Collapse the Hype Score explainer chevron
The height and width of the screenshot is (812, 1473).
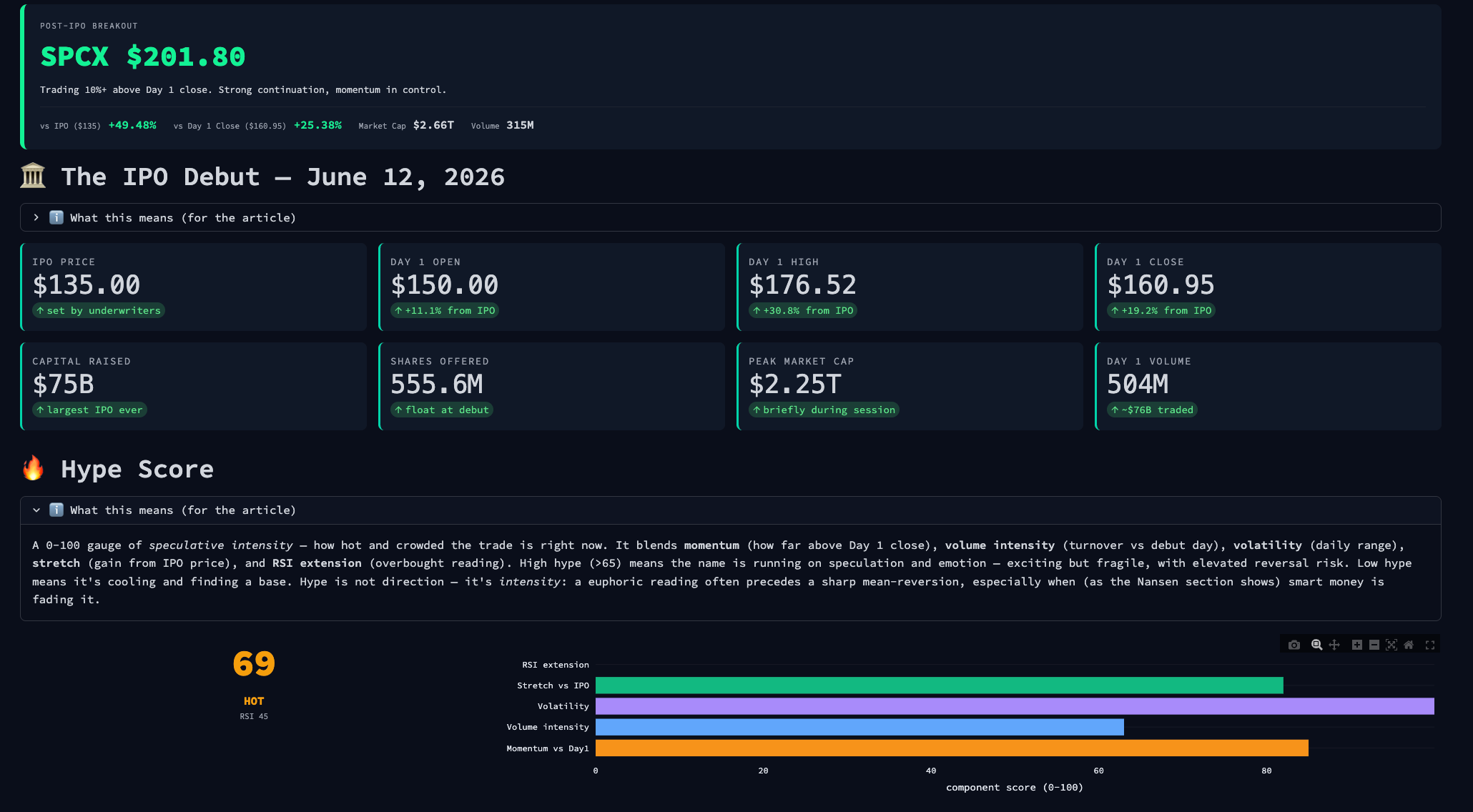coord(36,510)
